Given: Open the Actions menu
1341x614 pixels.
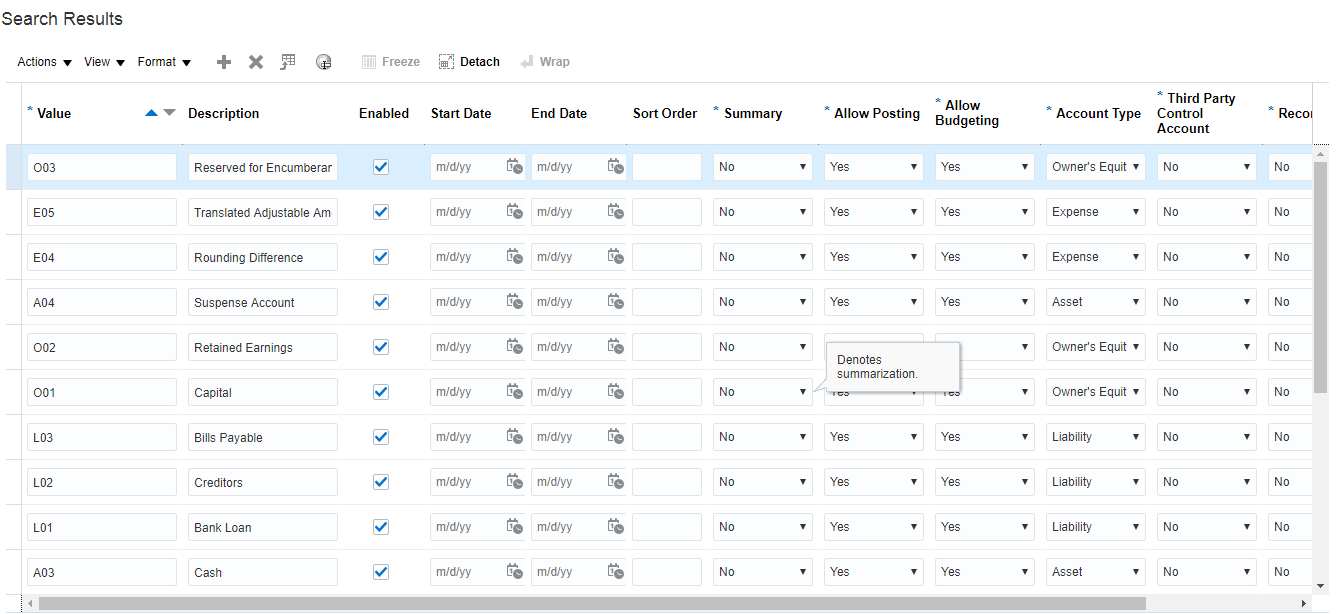Looking at the screenshot, I should 45,62.
